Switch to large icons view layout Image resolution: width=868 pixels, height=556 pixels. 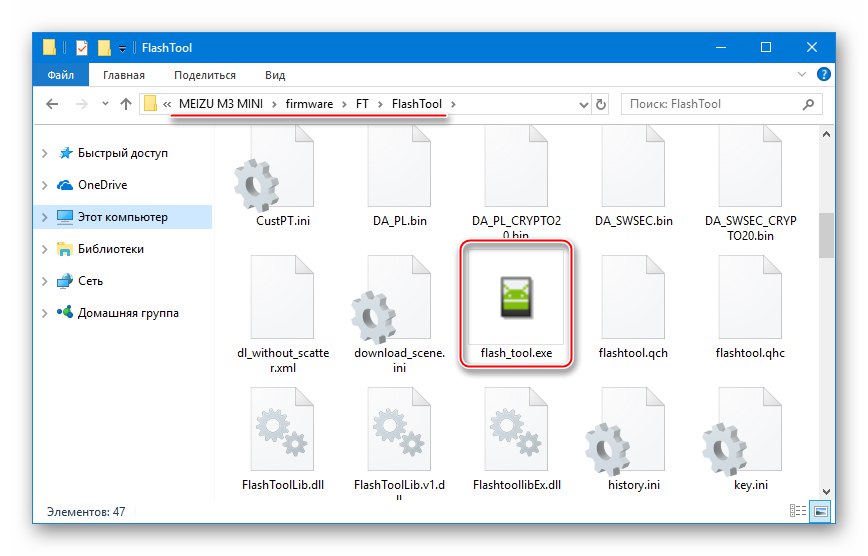pyautogui.click(x=821, y=511)
